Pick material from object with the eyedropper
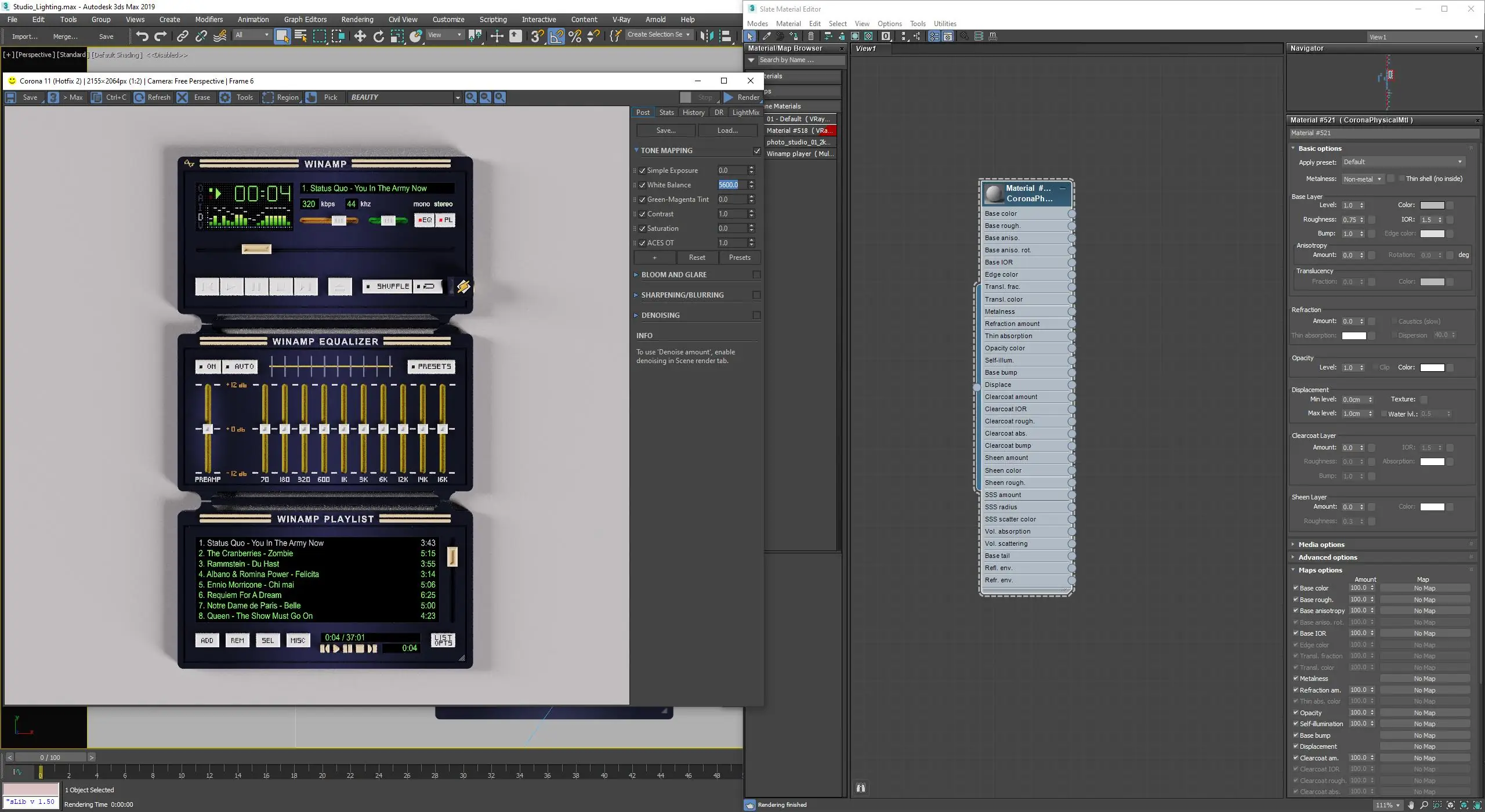Image resolution: width=1485 pixels, height=812 pixels. pos(767,36)
